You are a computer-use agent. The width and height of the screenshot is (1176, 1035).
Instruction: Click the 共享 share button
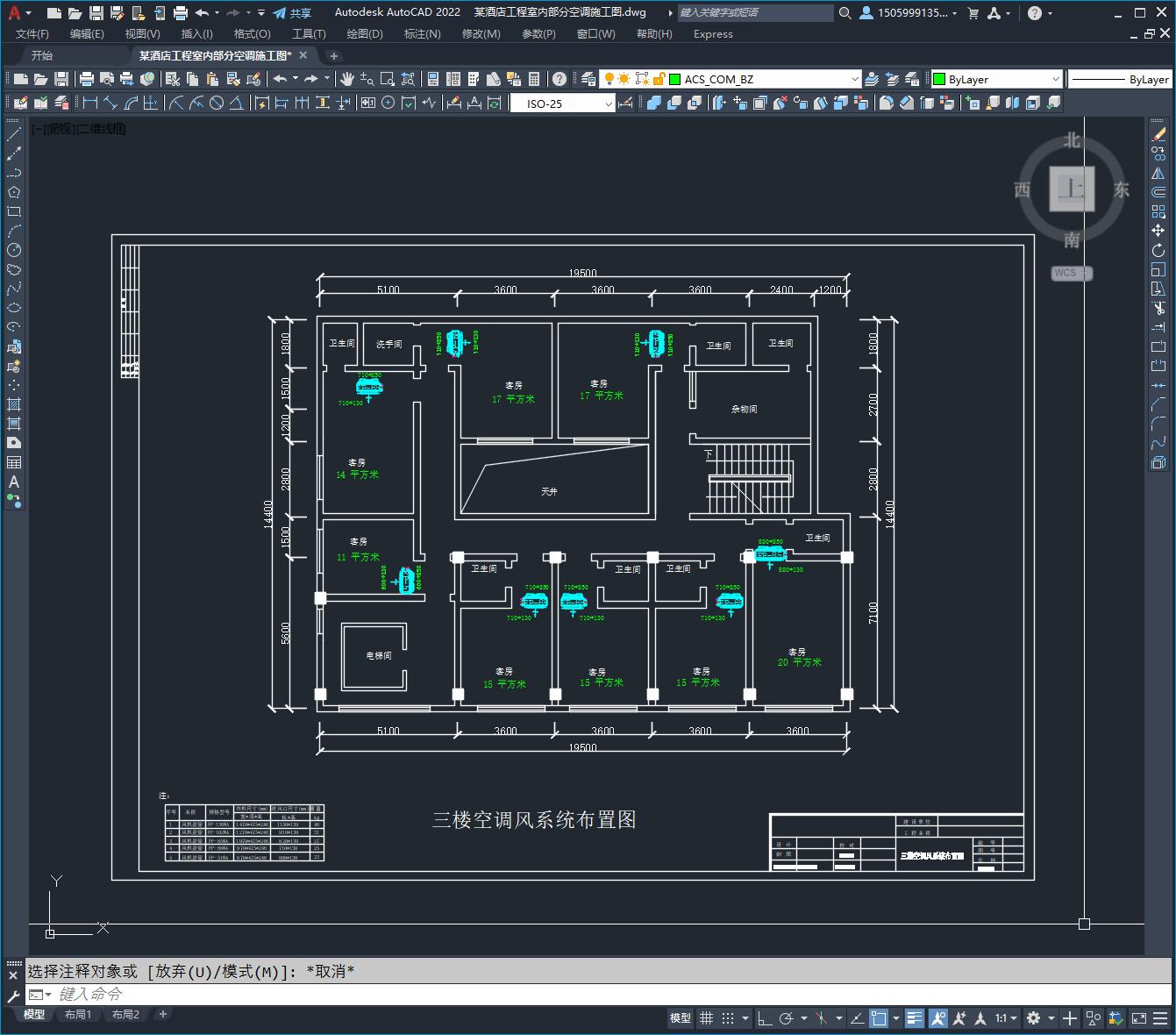pos(292,13)
